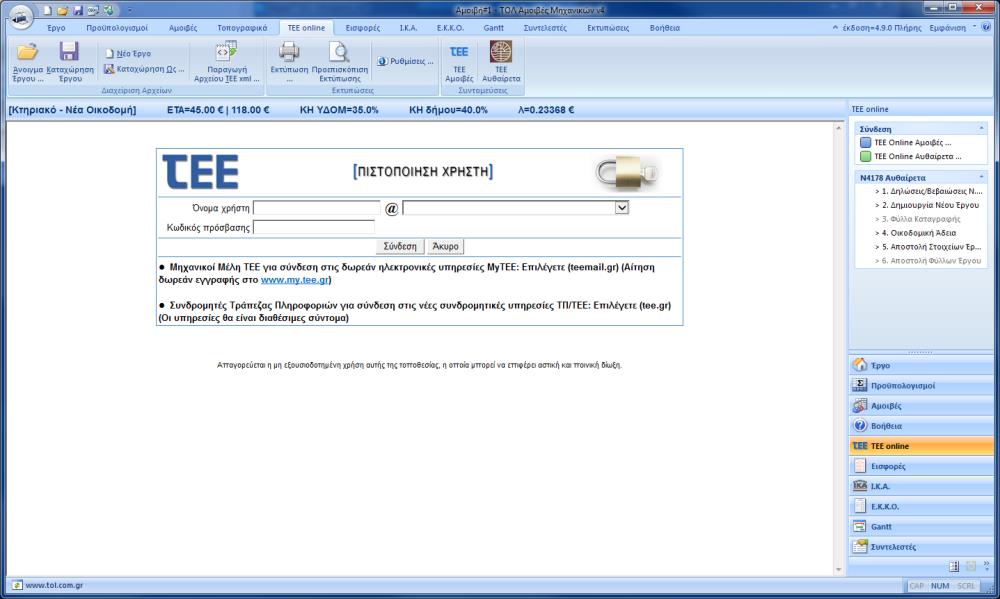Open TEE Online Αυθαίρετα connection
This screenshot has width=1000, height=599.
911,156
